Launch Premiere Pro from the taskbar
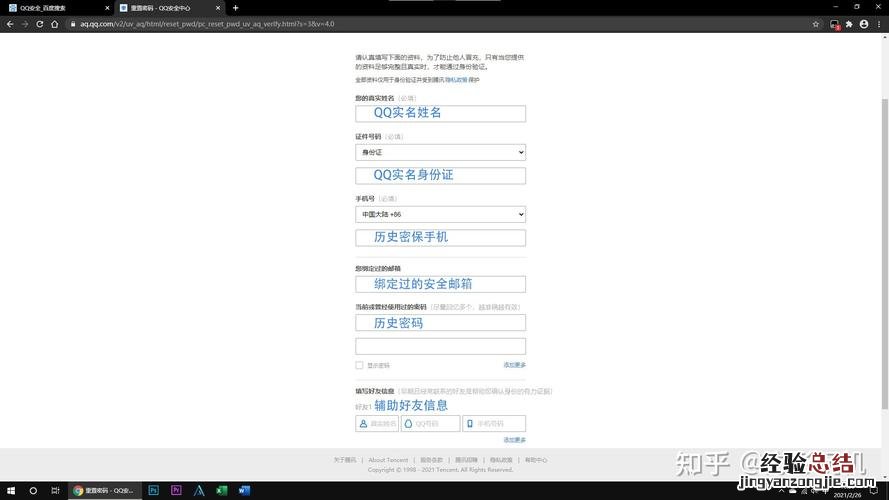The width and height of the screenshot is (889, 500). point(176,490)
